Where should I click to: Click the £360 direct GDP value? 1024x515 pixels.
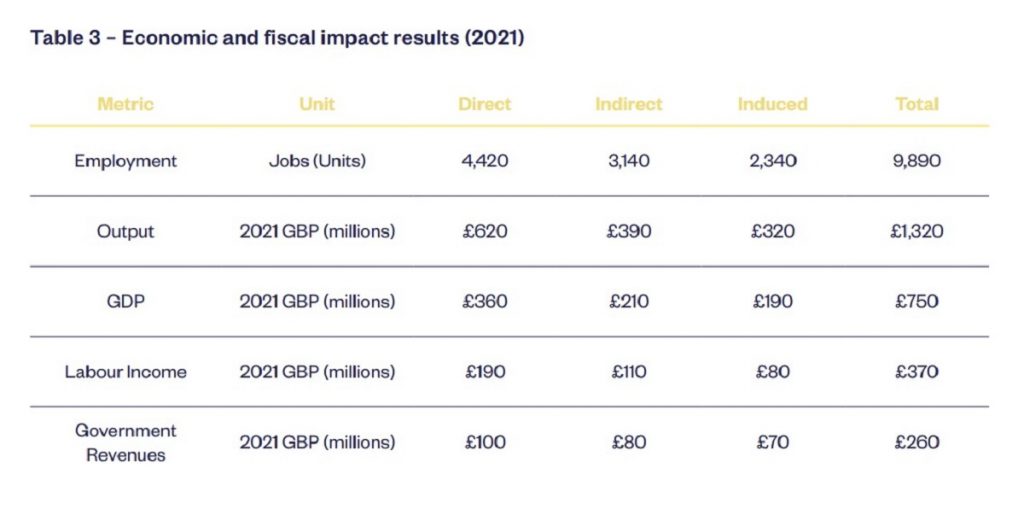coord(485,301)
